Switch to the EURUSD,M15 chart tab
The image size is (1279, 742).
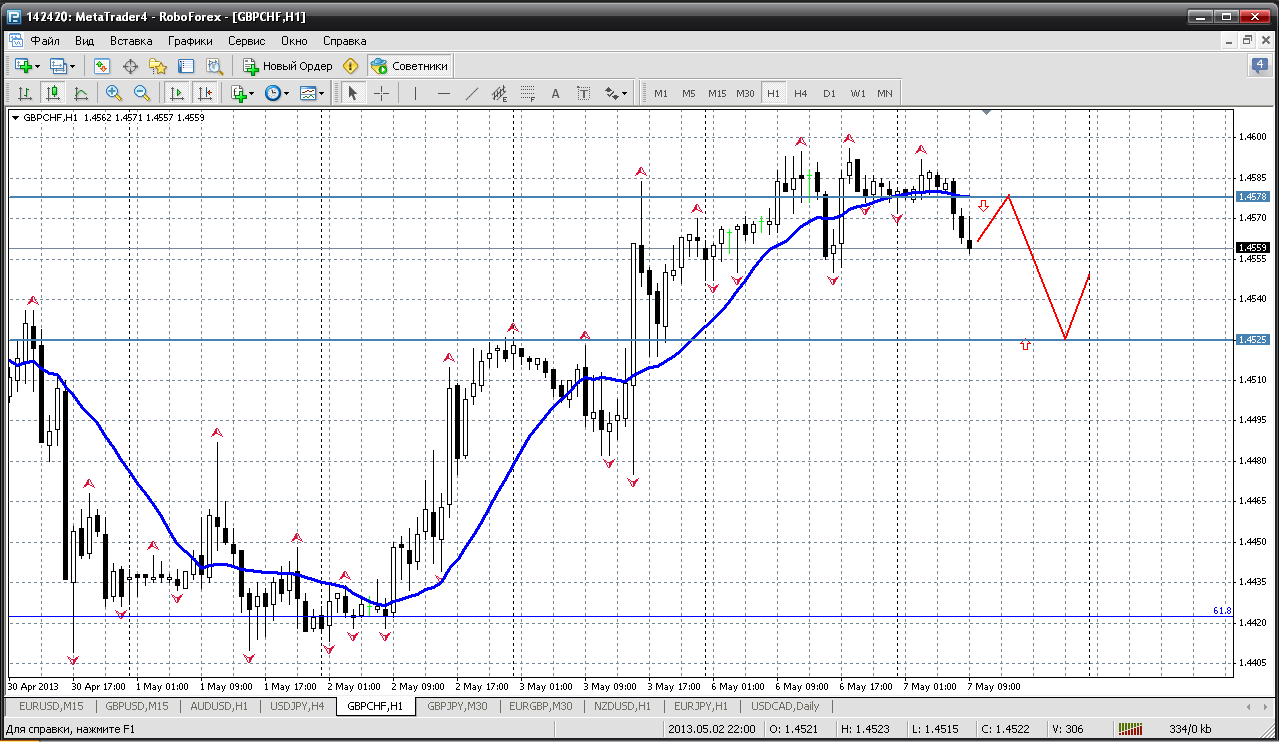click(x=51, y=706)
